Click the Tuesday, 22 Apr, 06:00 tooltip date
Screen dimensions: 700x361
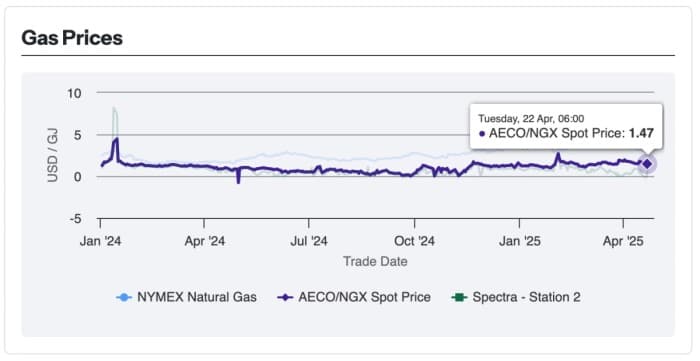pos(531,119)
